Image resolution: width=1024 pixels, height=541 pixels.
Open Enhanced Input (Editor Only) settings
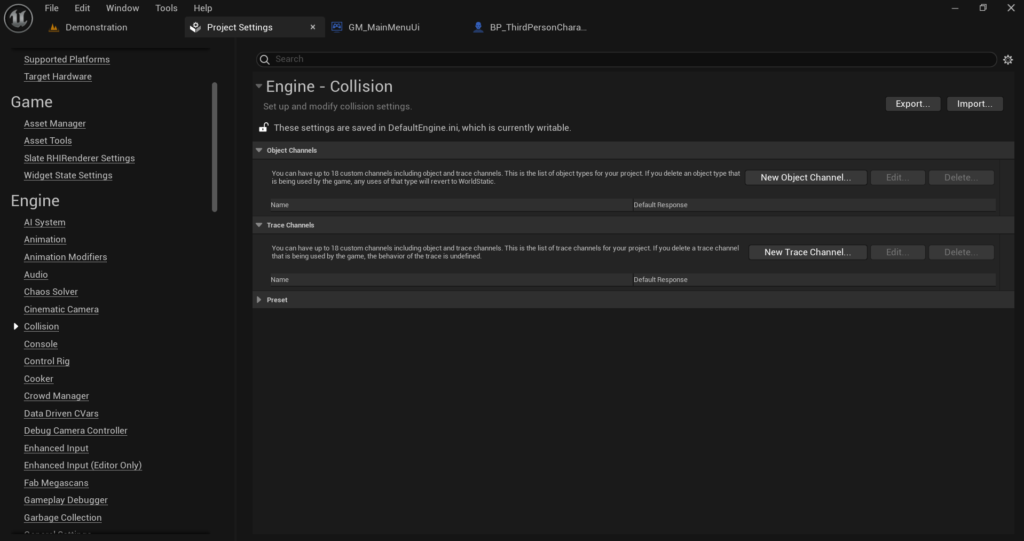83,465
